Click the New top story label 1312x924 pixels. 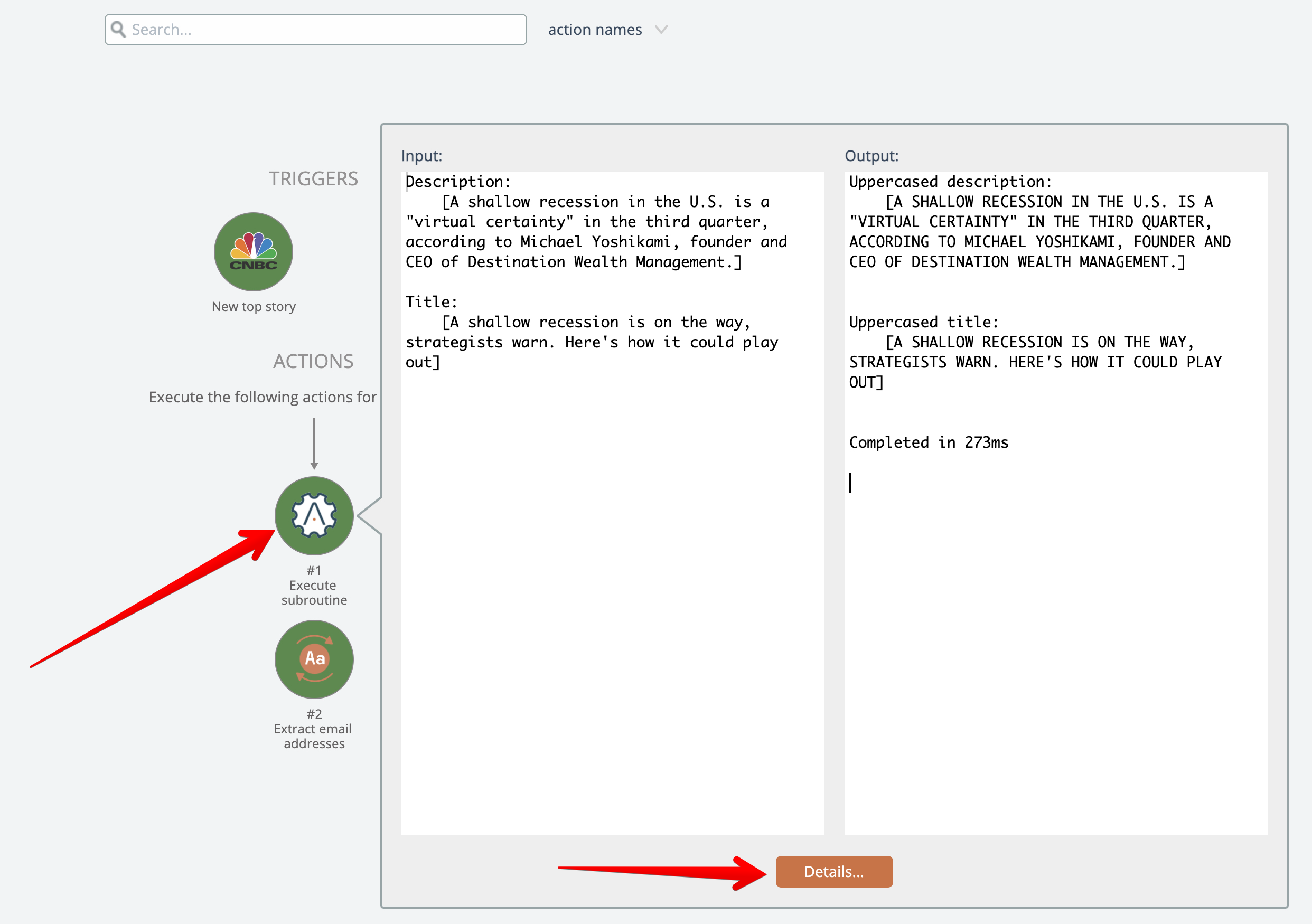tap(253, 307)
